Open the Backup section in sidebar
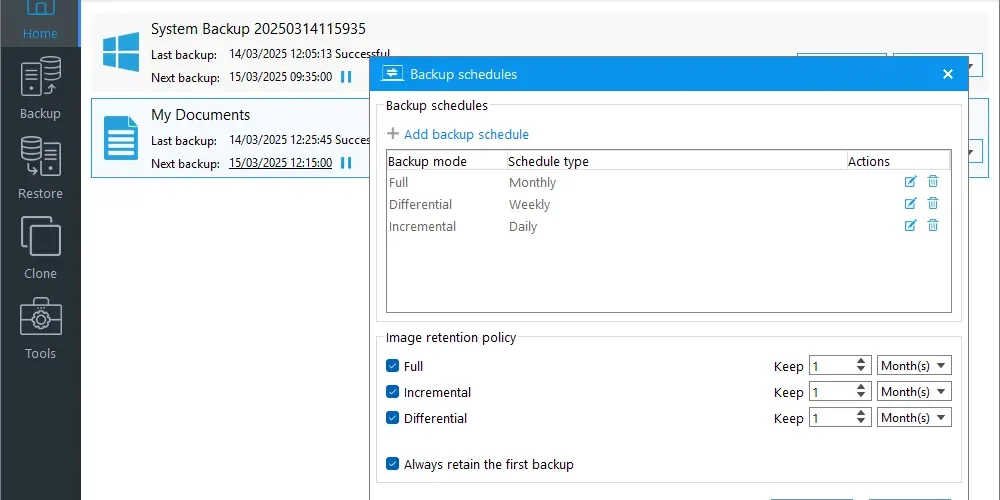Screen dimensions: 1000x500 click(x=40, y=88)
